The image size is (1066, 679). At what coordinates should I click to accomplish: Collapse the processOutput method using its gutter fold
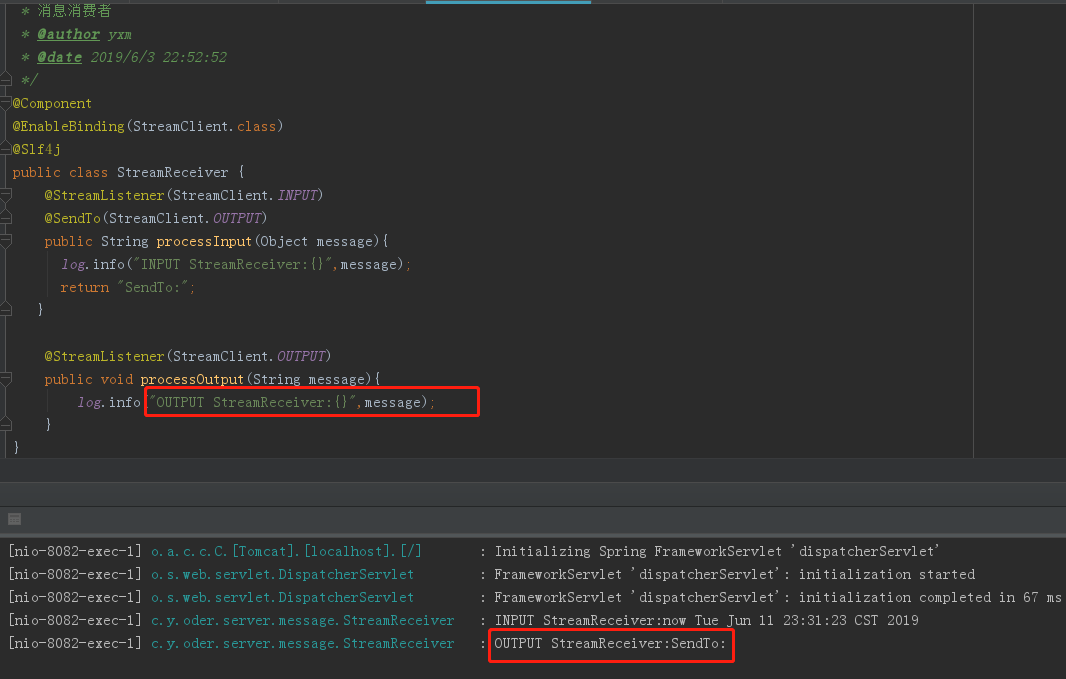coord(6,379)
